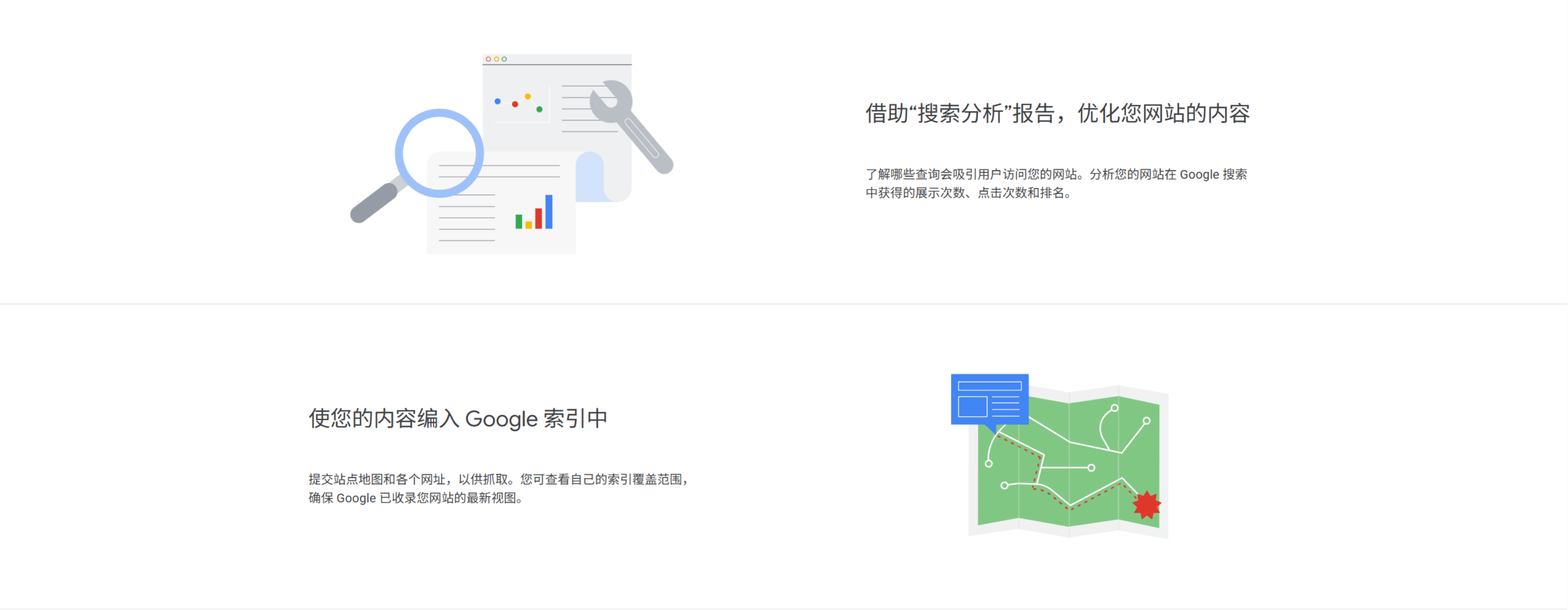The image size is (1568, 610).
Task: Click the paragraph starting 了解哪些查询会吸引用户
Action: click(1056, 183)
